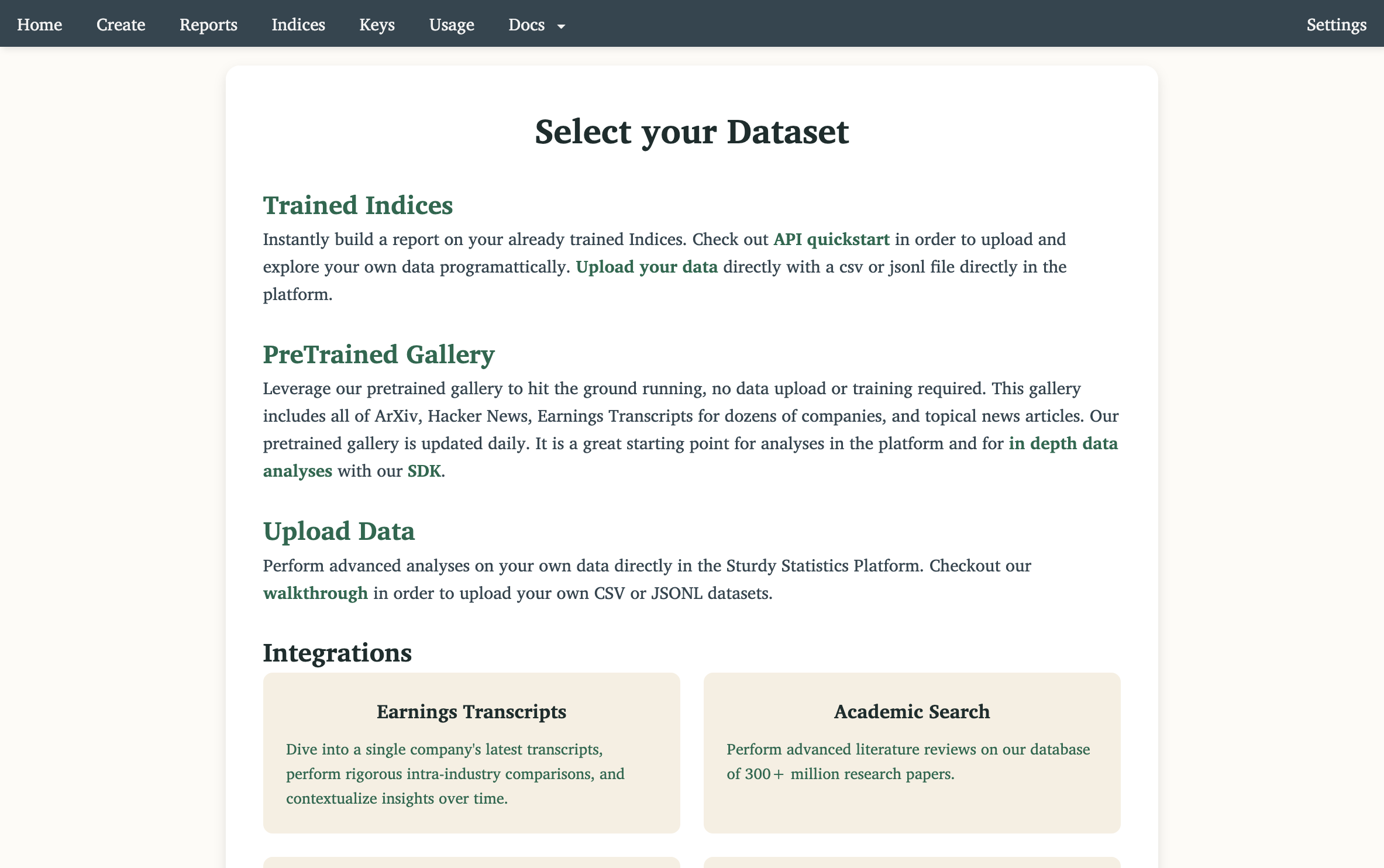The image size is (1384, 868).
Task: Choose the Earnings Transcripts integration card
Action: click(471, 754)
